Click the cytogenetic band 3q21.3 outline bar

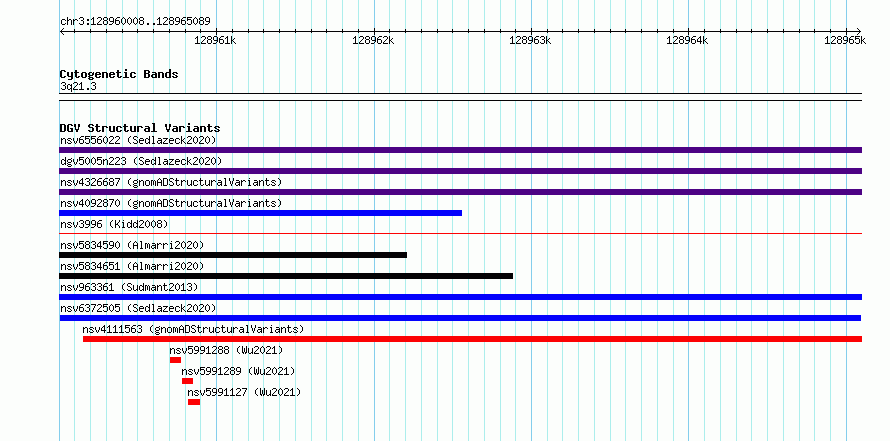coord(460,97)
